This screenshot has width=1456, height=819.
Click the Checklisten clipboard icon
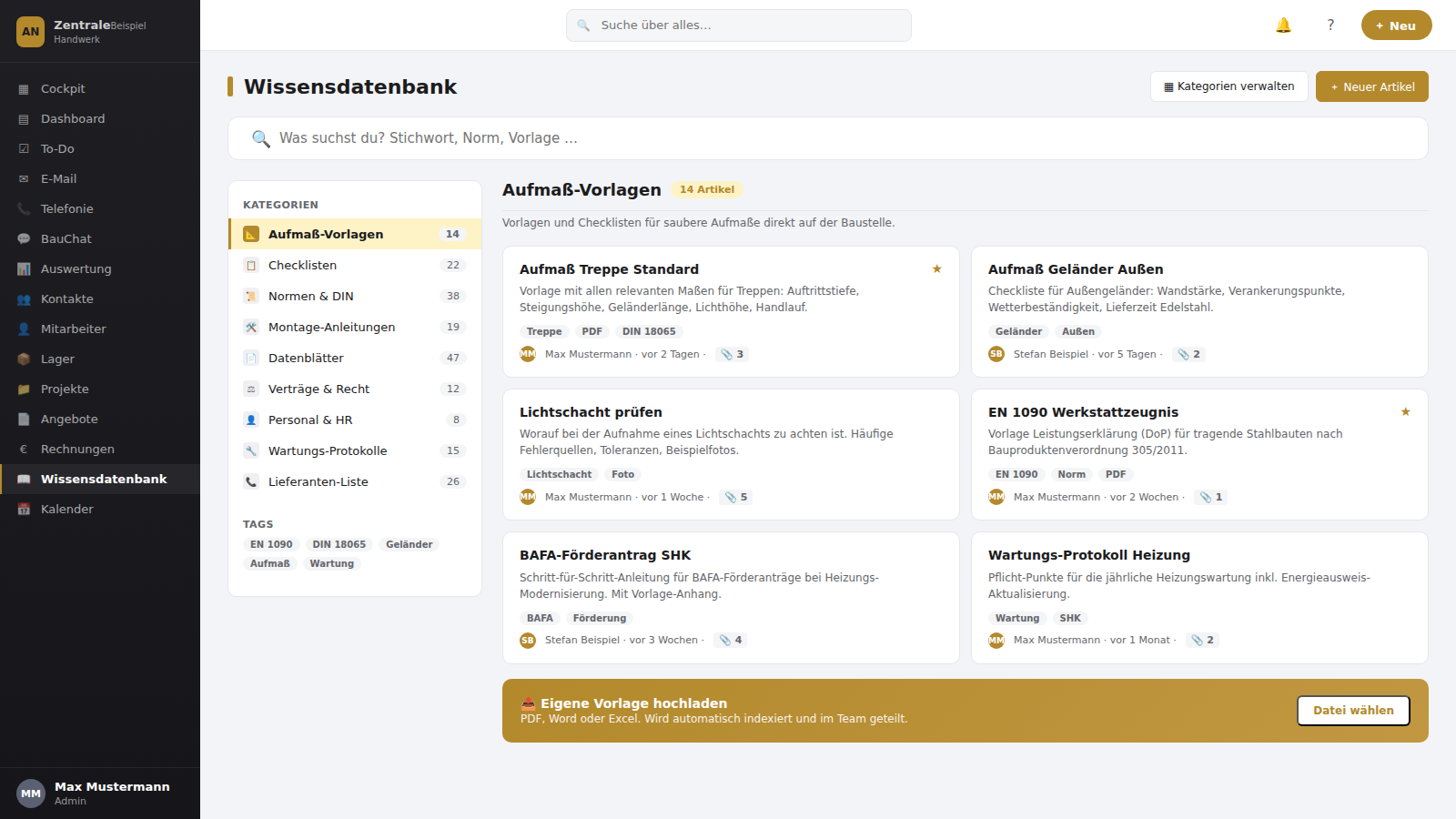pos(251,265)
